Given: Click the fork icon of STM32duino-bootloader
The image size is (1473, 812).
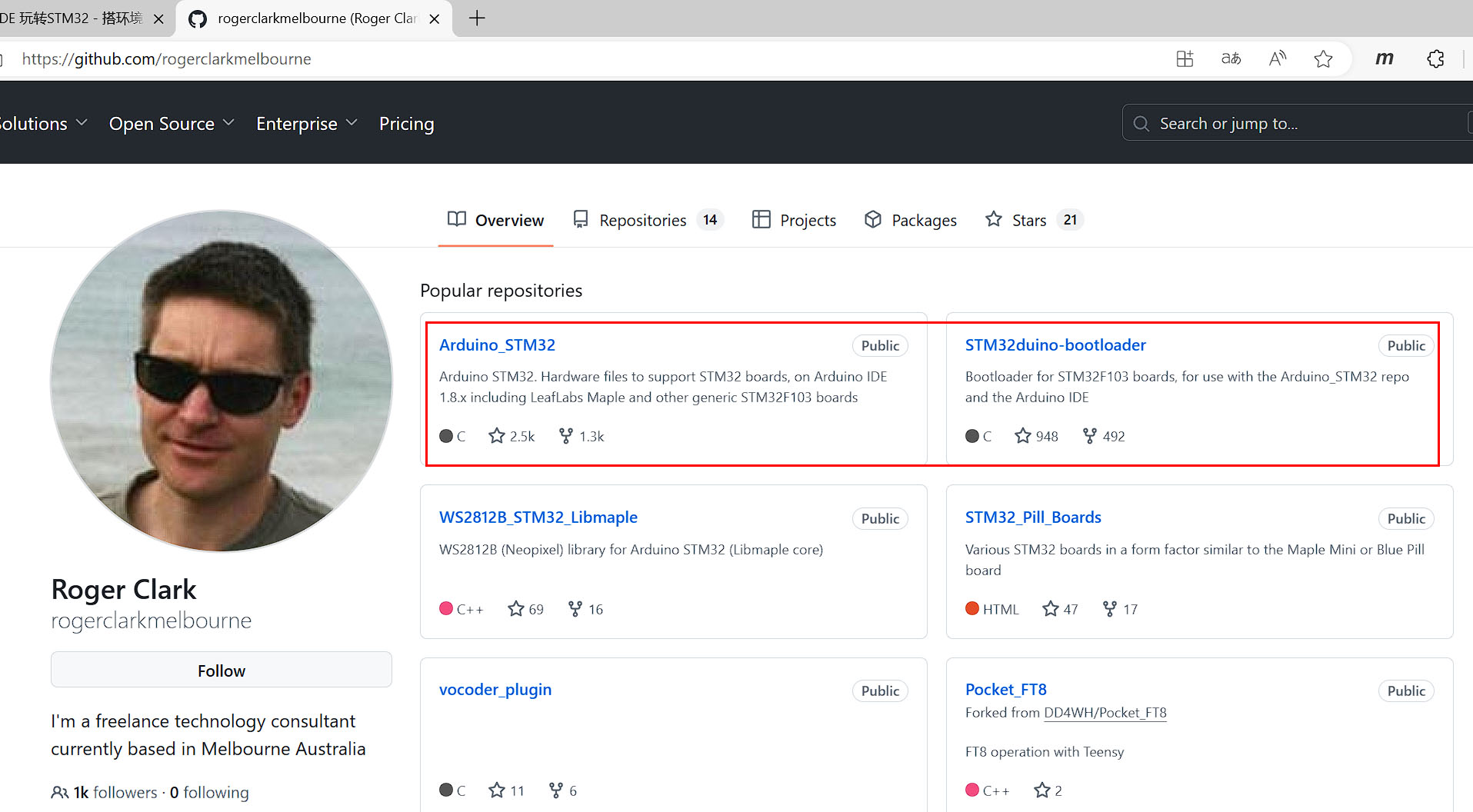Looking at the screenshot, I should (x=1090, y=436).
